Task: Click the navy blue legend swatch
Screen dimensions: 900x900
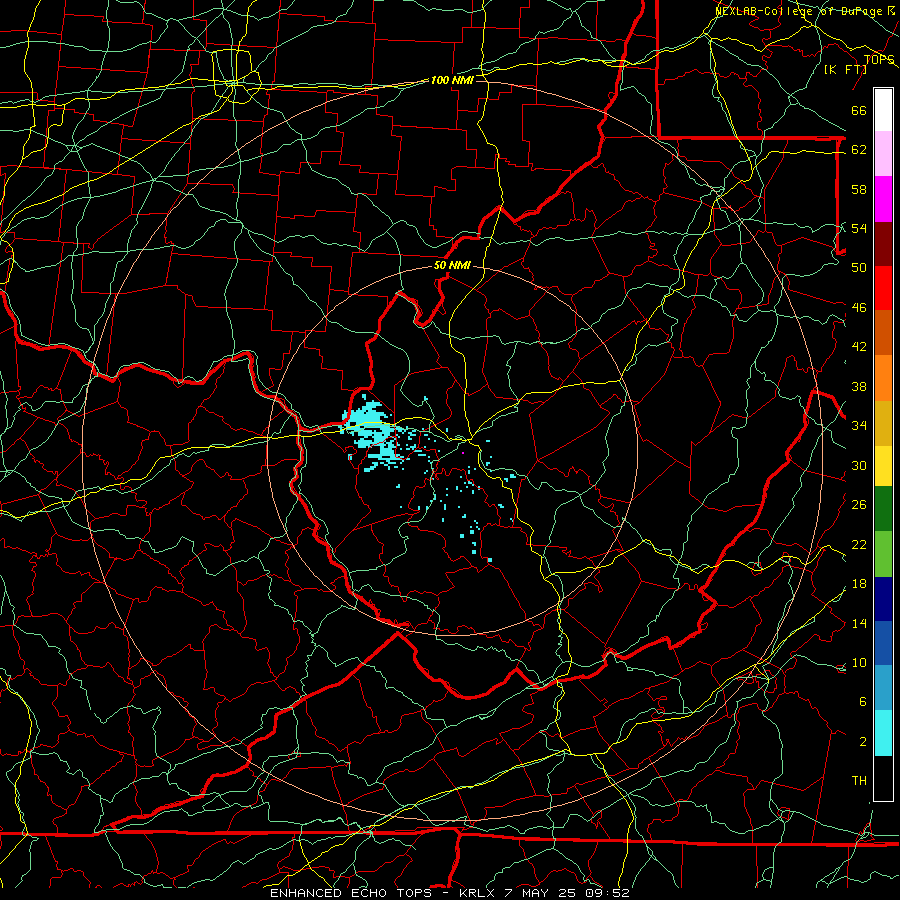Action: pyautogui.click(x=883, y=599)
